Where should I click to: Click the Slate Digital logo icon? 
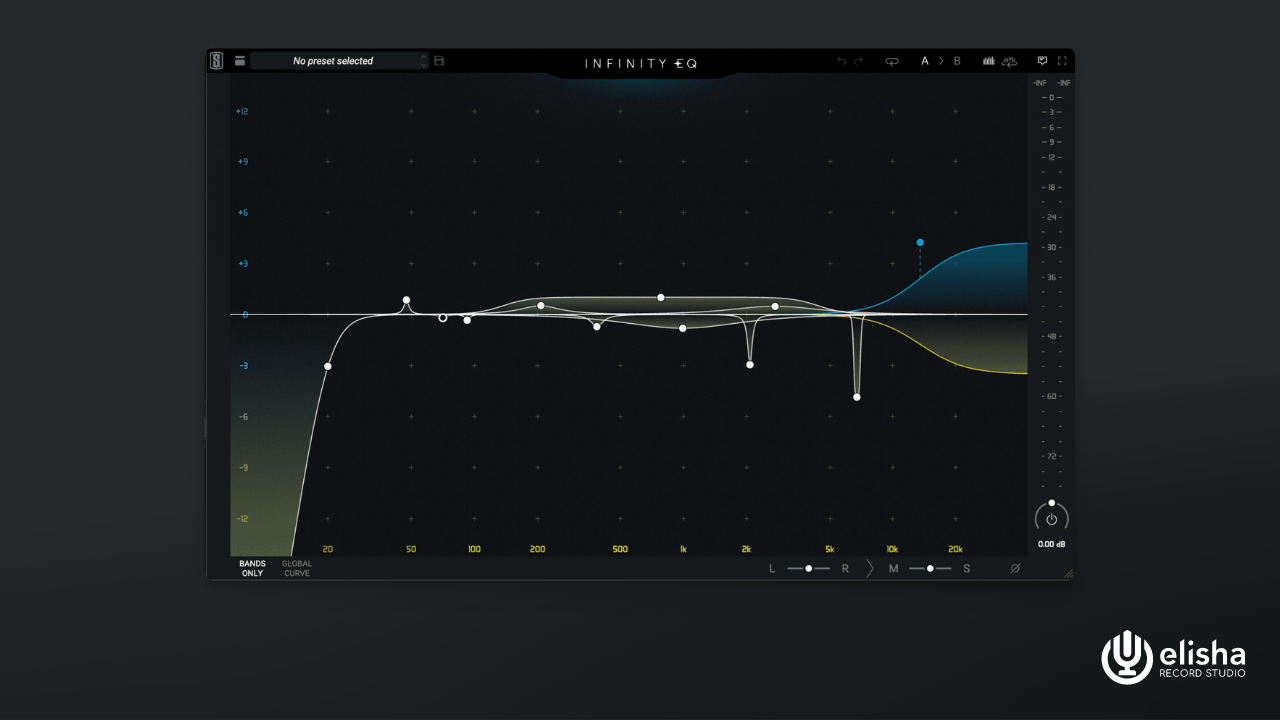[x=217, y=61]
